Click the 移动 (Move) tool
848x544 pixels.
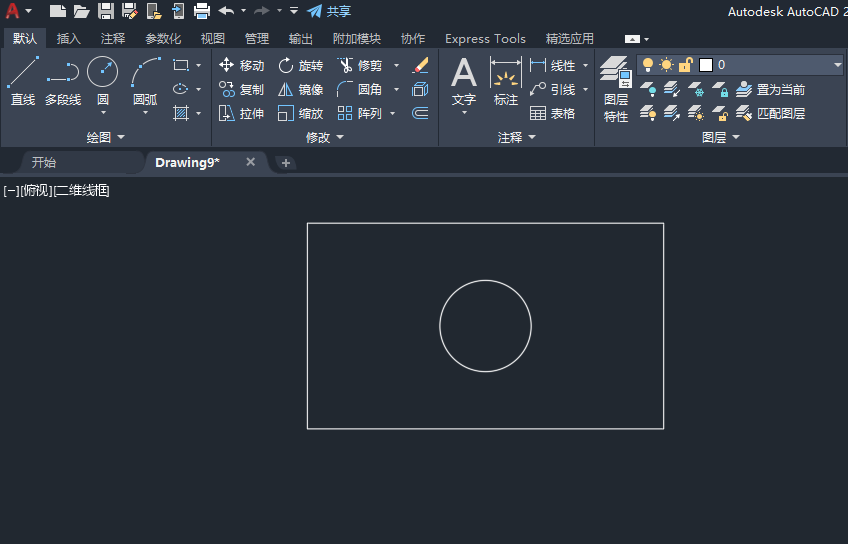tap(241, 65)
